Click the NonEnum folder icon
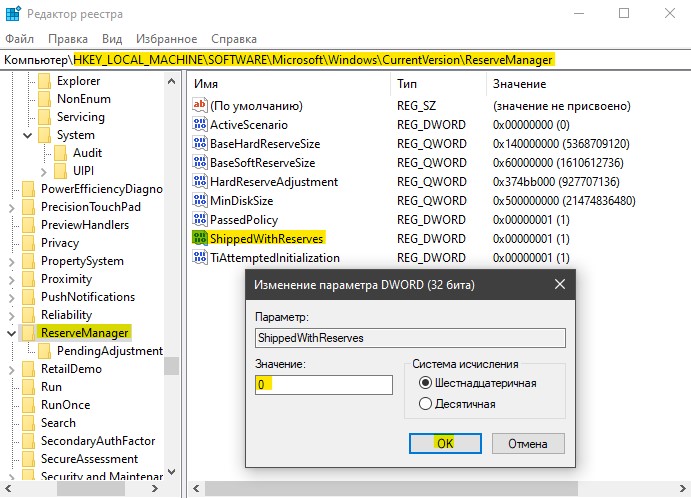 tap(45, 99)
